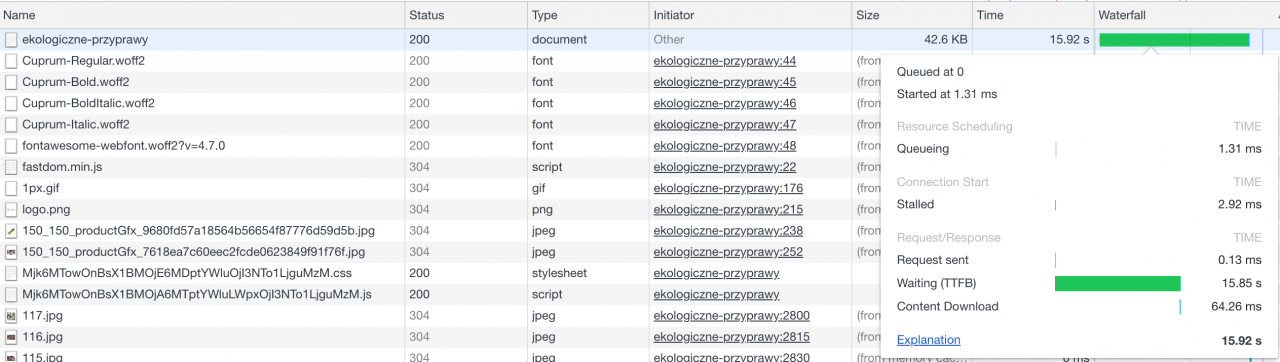Click the image icon beside 116.jpg

click(11, 337)
